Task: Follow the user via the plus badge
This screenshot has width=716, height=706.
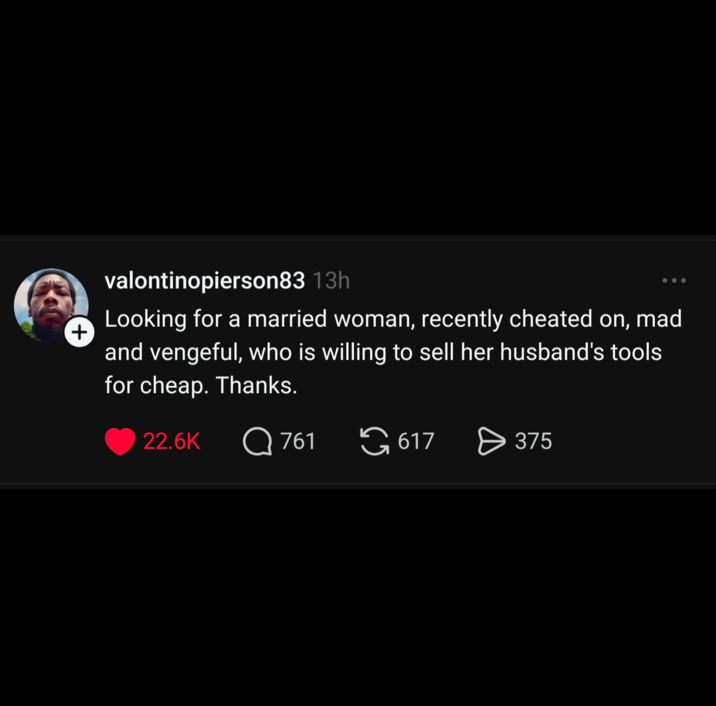Action: [79, 332]
